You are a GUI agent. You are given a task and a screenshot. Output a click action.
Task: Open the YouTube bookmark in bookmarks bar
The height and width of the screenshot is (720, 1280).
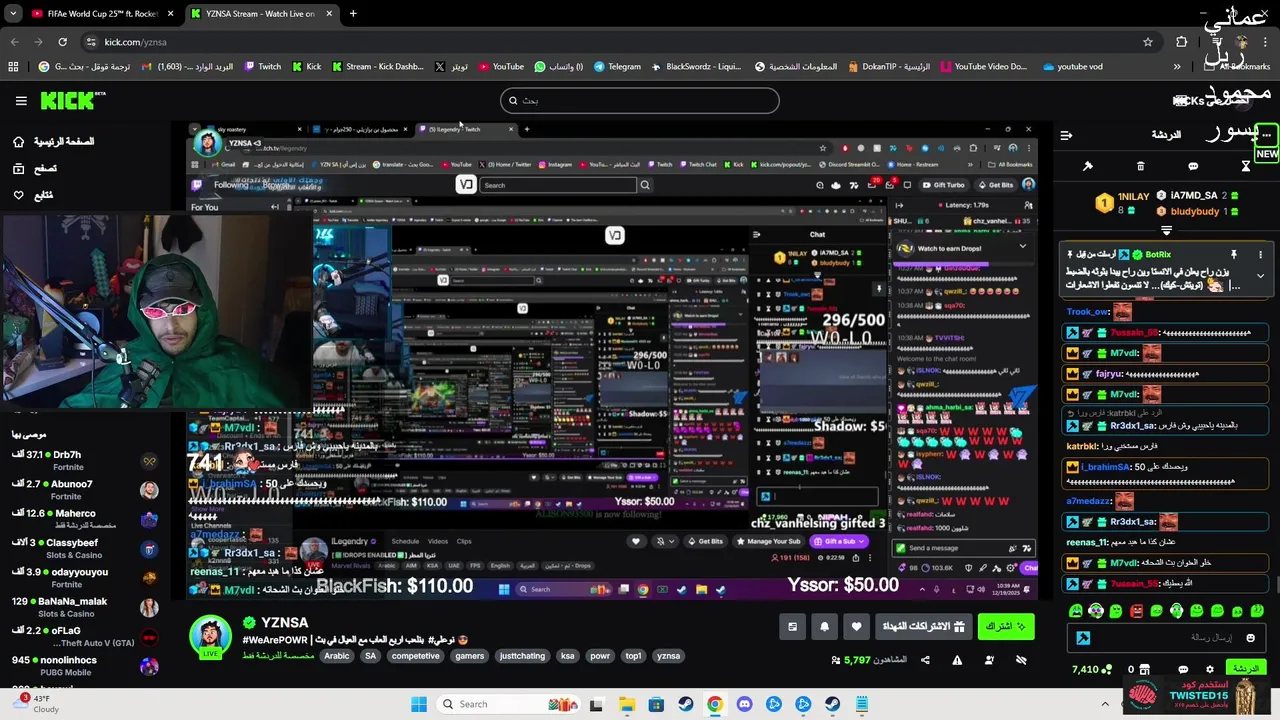pyautogui.click(x=501, y=67)
